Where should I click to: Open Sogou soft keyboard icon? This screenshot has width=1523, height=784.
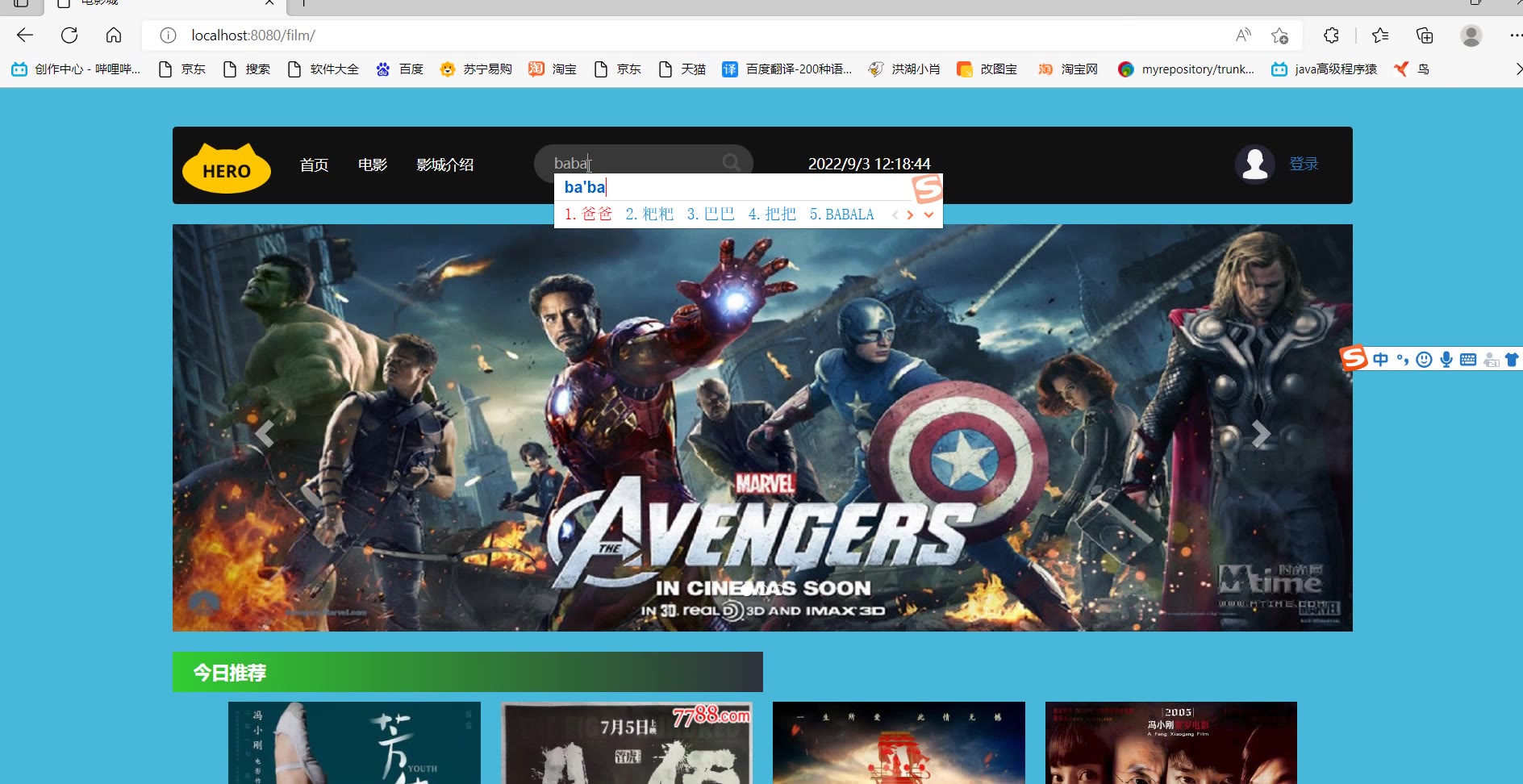point(1468,359)
